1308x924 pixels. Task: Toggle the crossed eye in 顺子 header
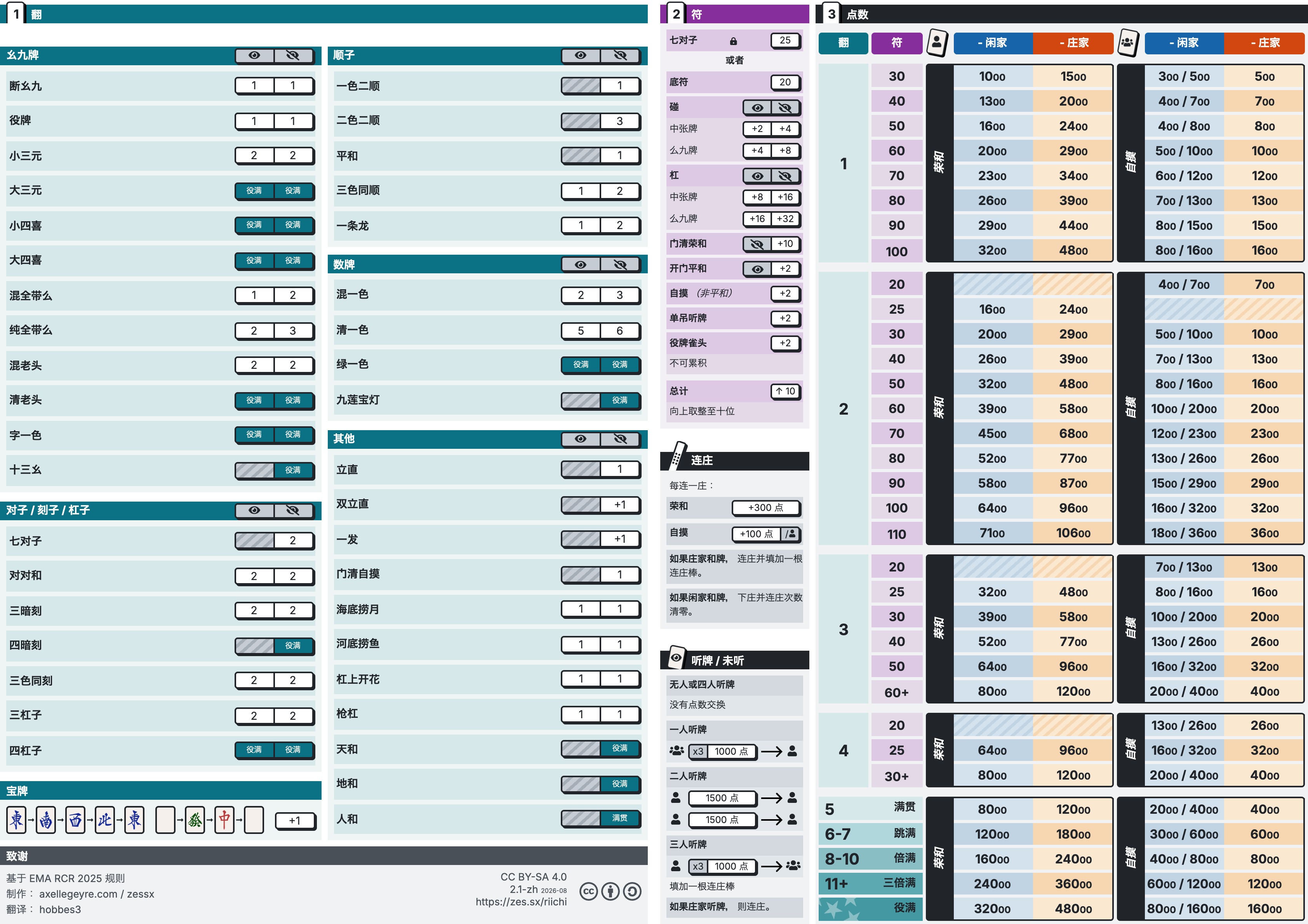click(x=620, y=55)
